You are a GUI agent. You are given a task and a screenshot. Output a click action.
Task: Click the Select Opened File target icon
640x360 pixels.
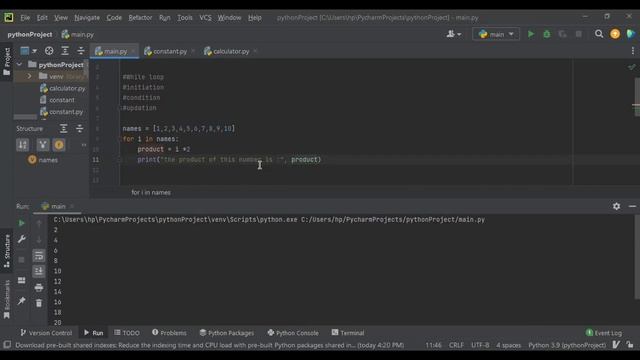(x=49, y=51)
